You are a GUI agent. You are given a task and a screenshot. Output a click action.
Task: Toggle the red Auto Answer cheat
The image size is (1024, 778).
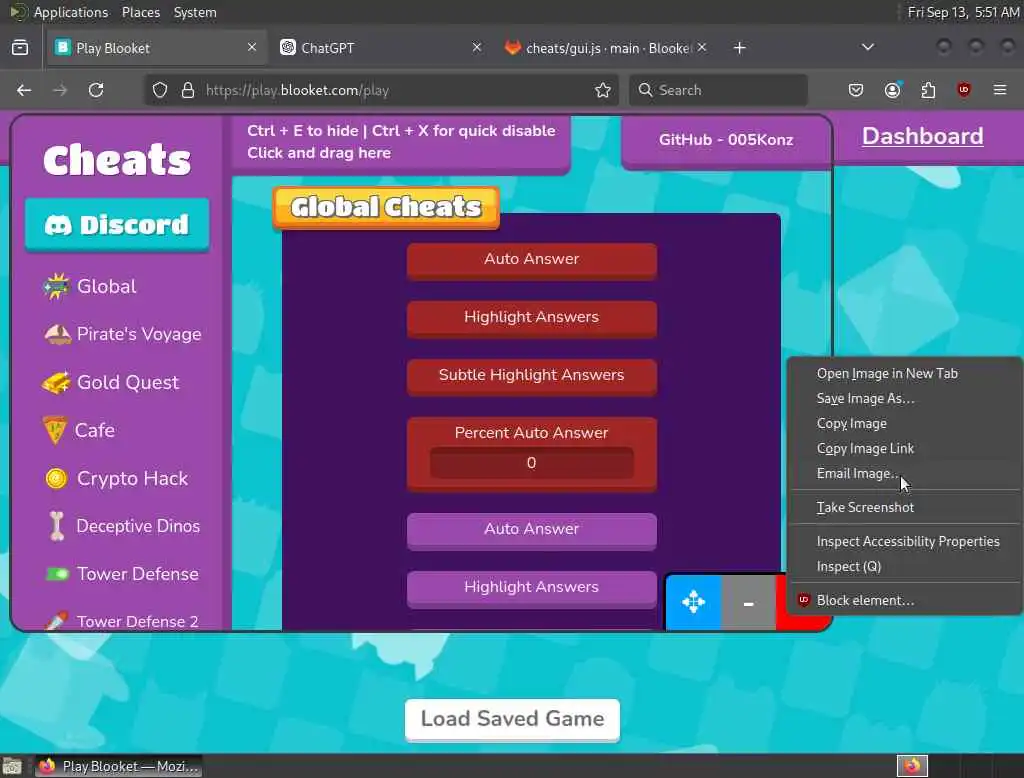pos(532,261)
